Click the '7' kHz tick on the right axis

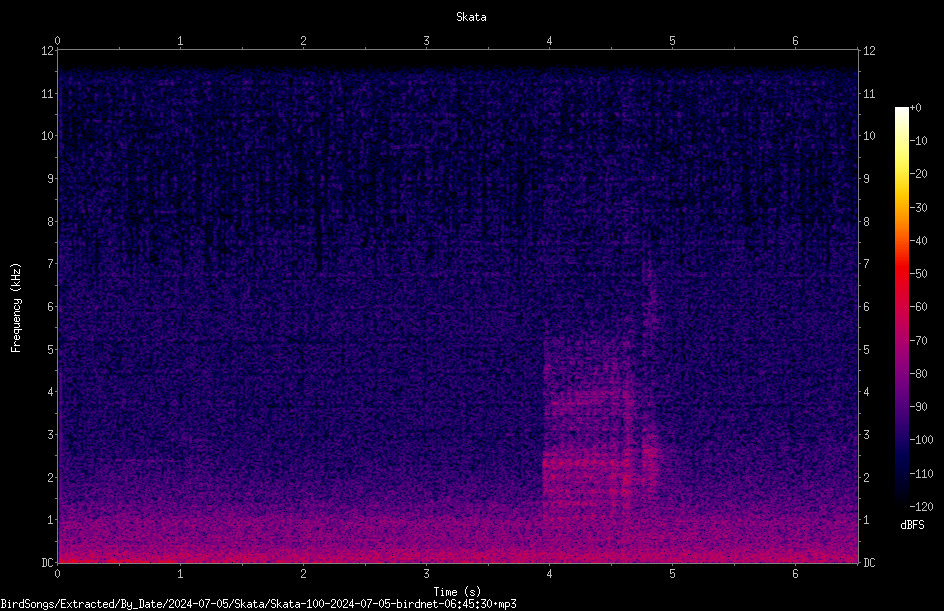[866, 264]
